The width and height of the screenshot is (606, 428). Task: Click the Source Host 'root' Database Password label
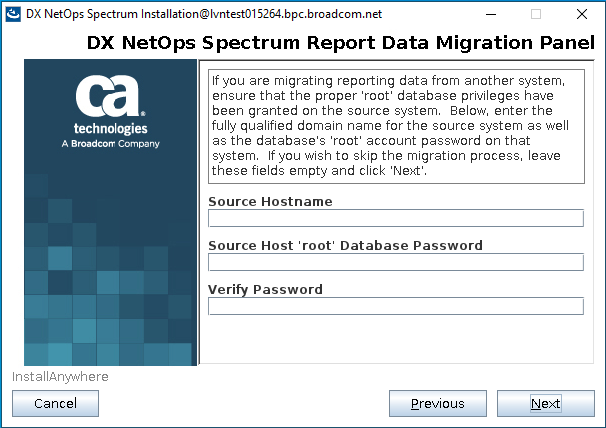345,246
